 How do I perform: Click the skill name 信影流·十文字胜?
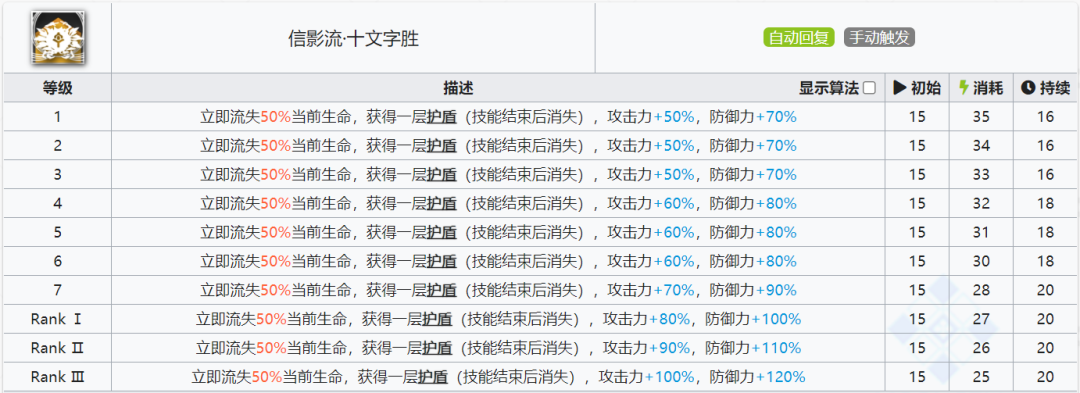point(353,39)
